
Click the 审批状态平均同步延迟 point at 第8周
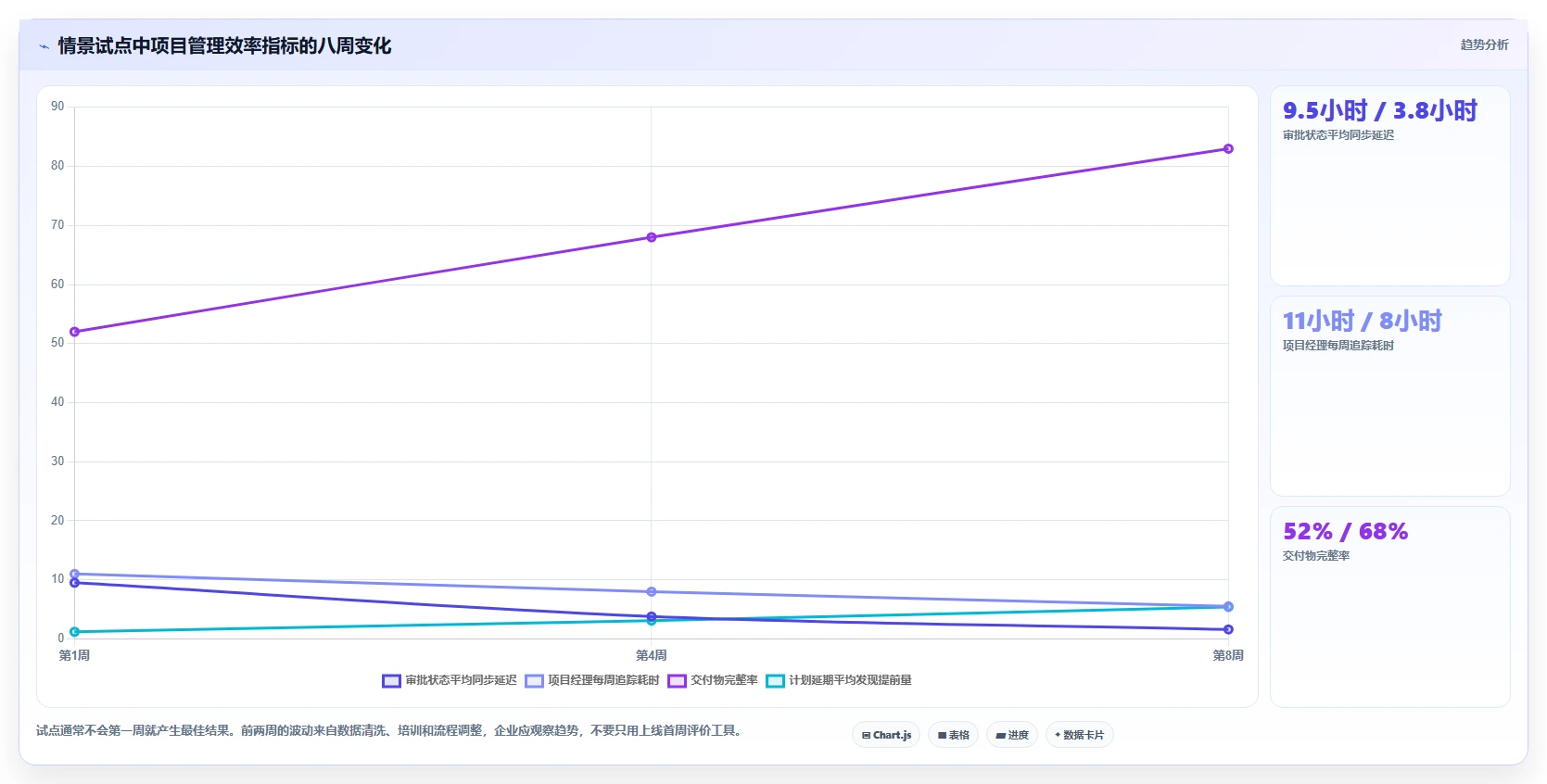coord(1228,630)
